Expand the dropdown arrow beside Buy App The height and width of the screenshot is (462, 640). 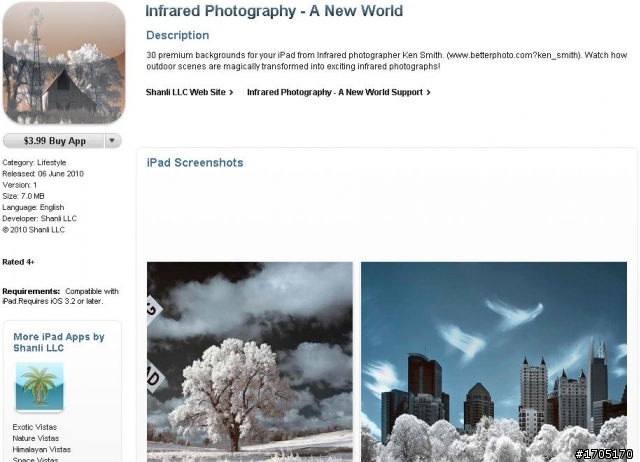113,141
